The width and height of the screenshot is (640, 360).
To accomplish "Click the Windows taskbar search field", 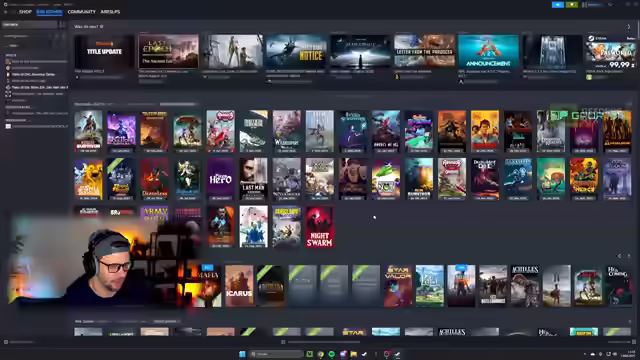I will pos(276,354).
